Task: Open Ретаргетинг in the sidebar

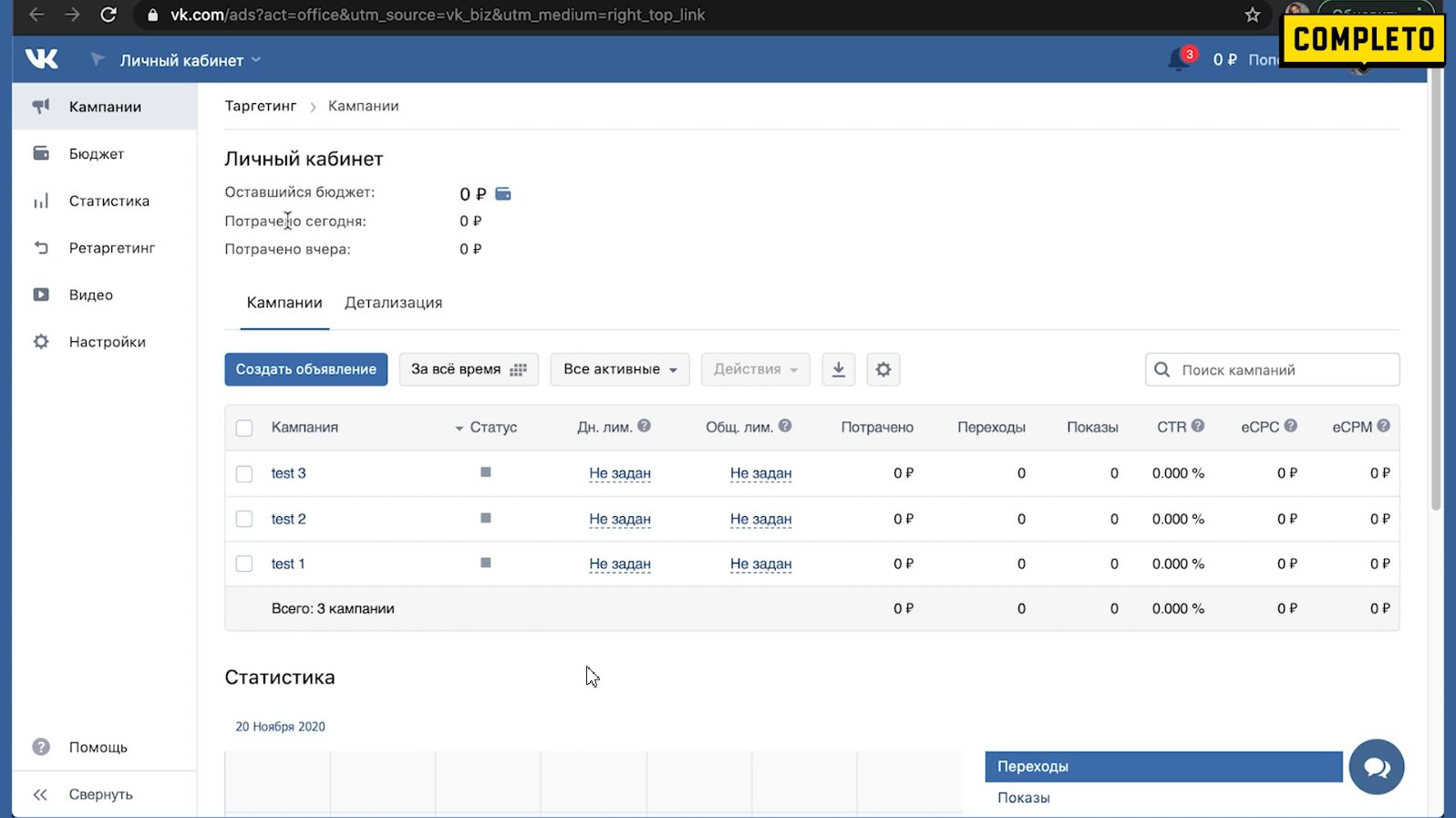Action: [105, 248]
